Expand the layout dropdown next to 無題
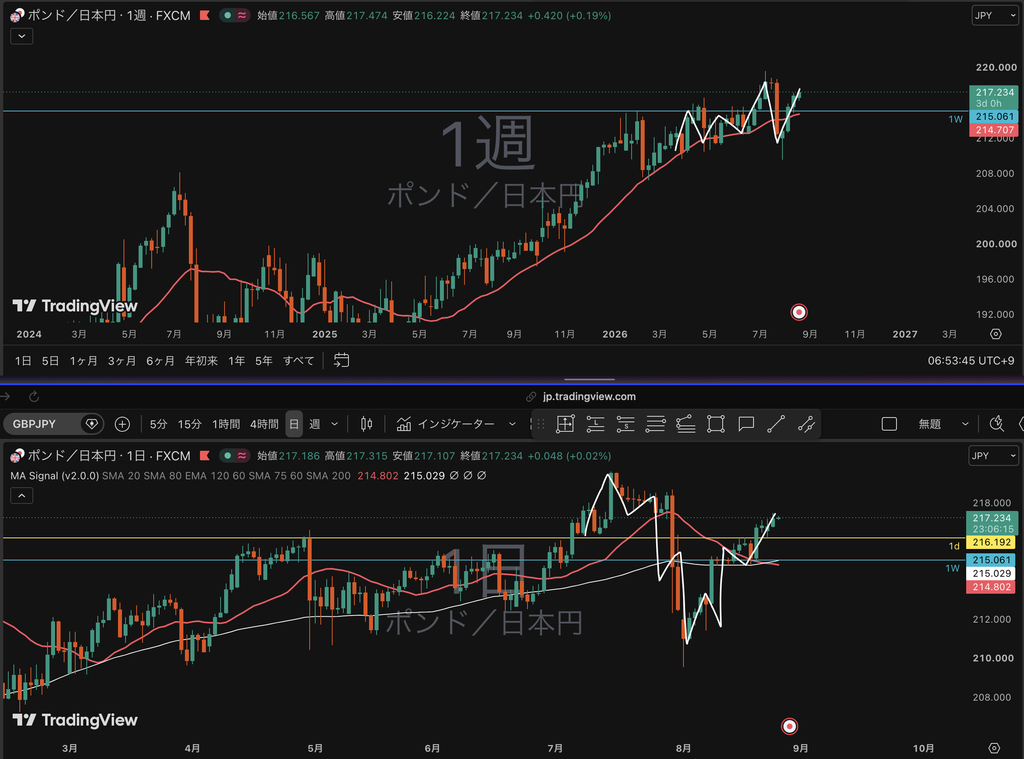The height and width of the screenshot is (759, 1024). coord(965,424)
